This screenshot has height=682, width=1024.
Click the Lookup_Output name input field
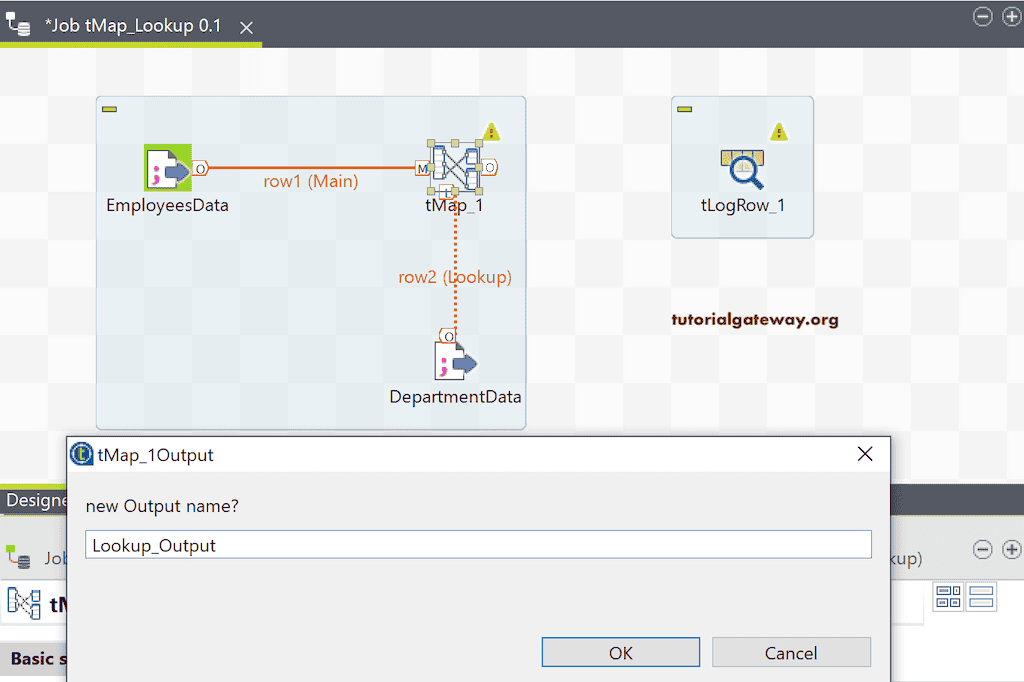tap(478, 545)
